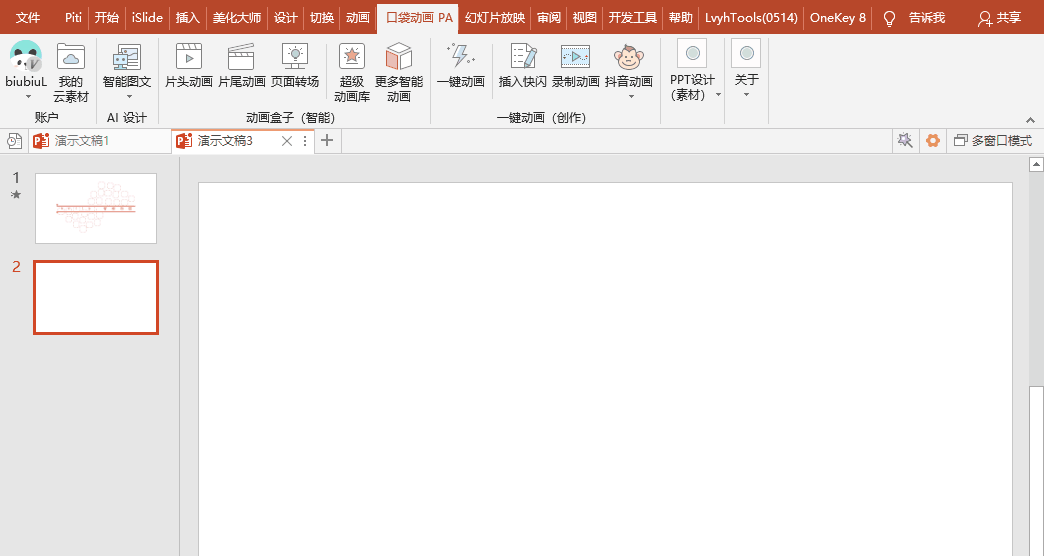Switch to the 幻灯片放映 tab
Viewport: 1044px width, 556px height.
point(495,17)
